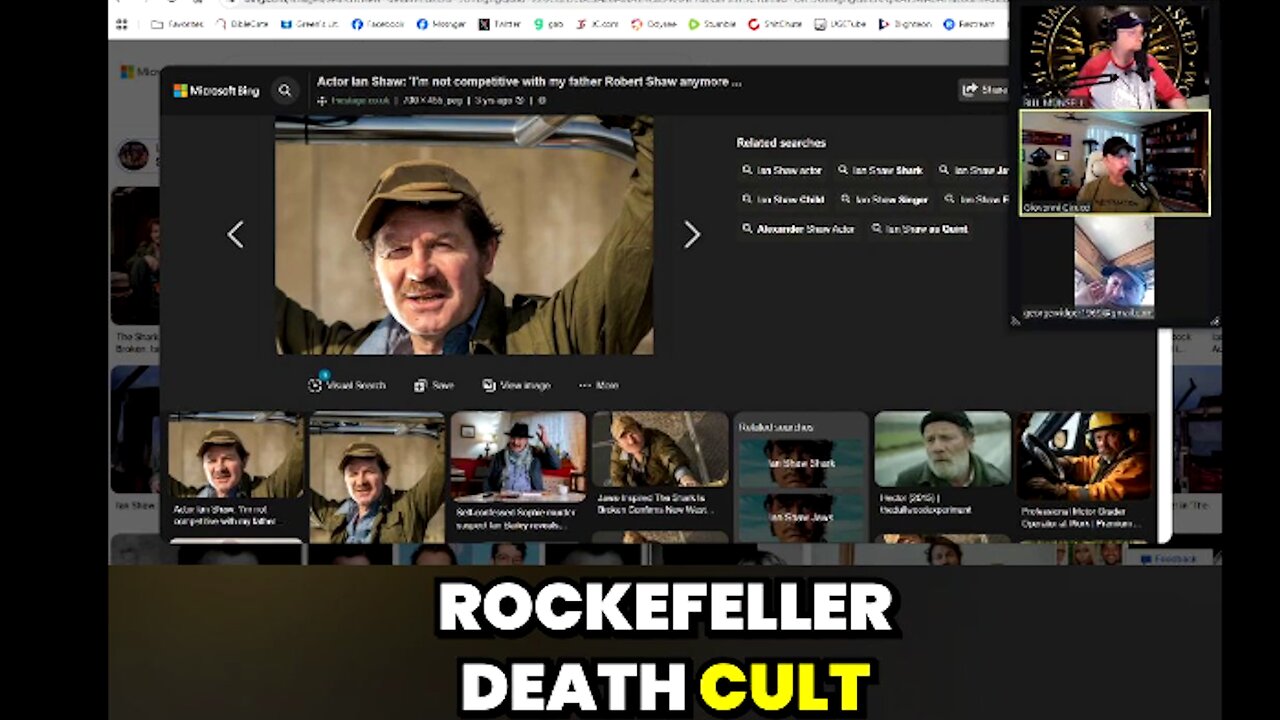Open Visual Search for this image

[347, 385]
